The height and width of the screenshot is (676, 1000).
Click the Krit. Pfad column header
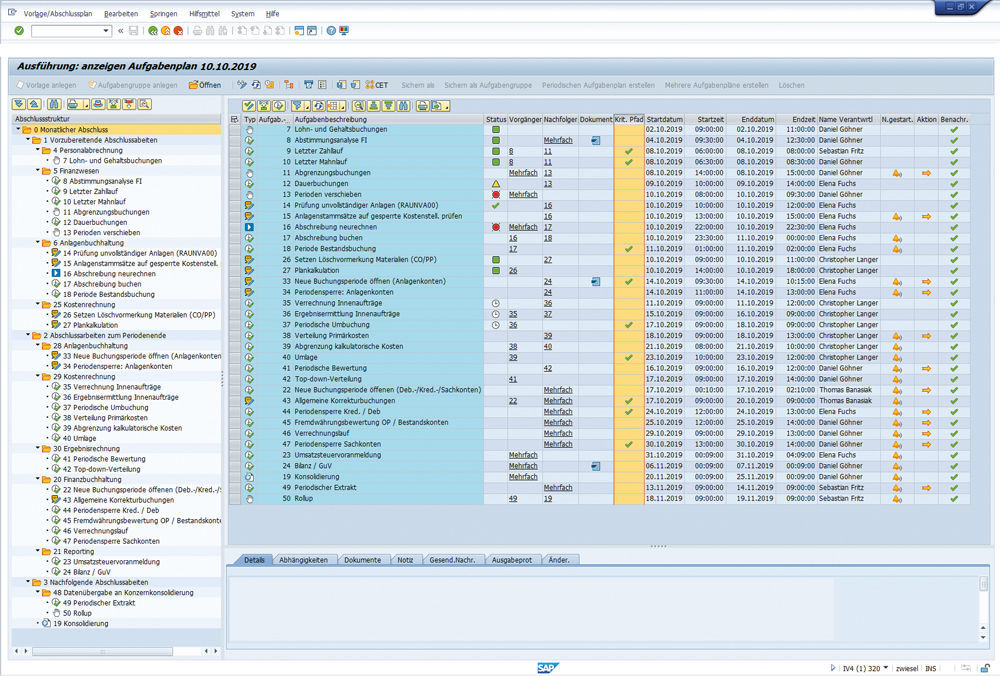coord(628,119)
